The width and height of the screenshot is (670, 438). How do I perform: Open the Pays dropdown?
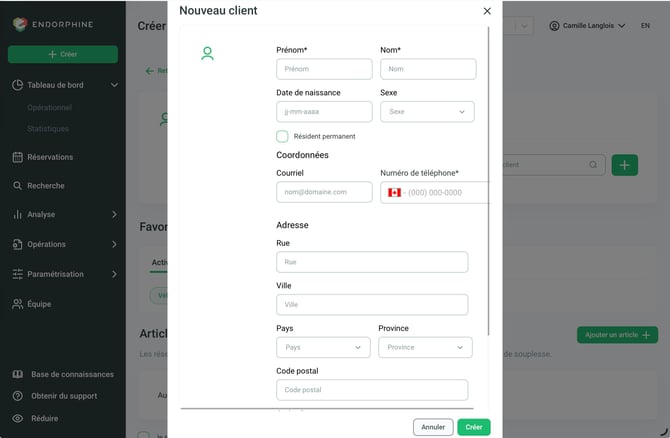[323, 347]
